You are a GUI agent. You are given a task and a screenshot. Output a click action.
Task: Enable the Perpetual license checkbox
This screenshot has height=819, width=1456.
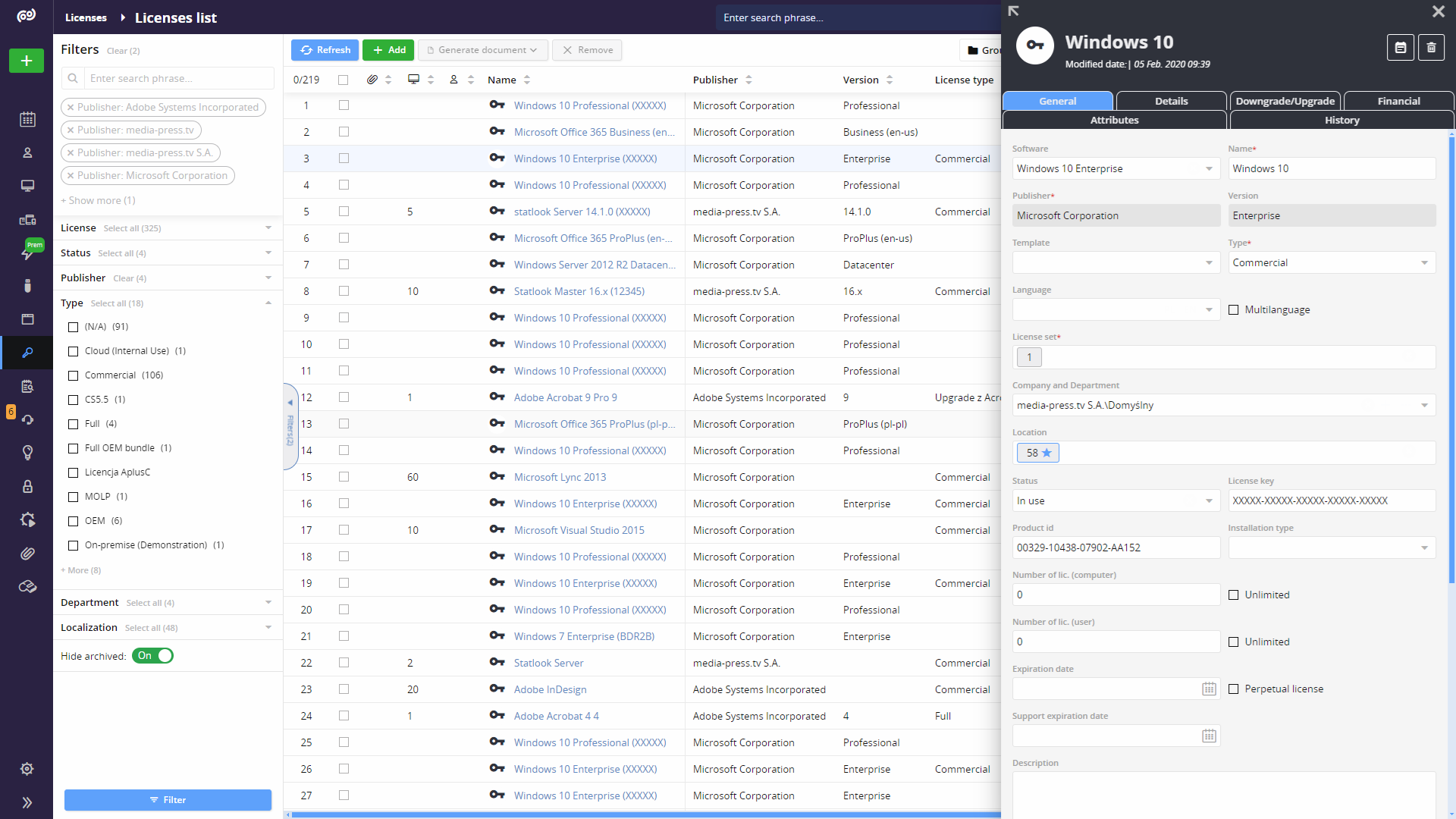coord(1234,689)
